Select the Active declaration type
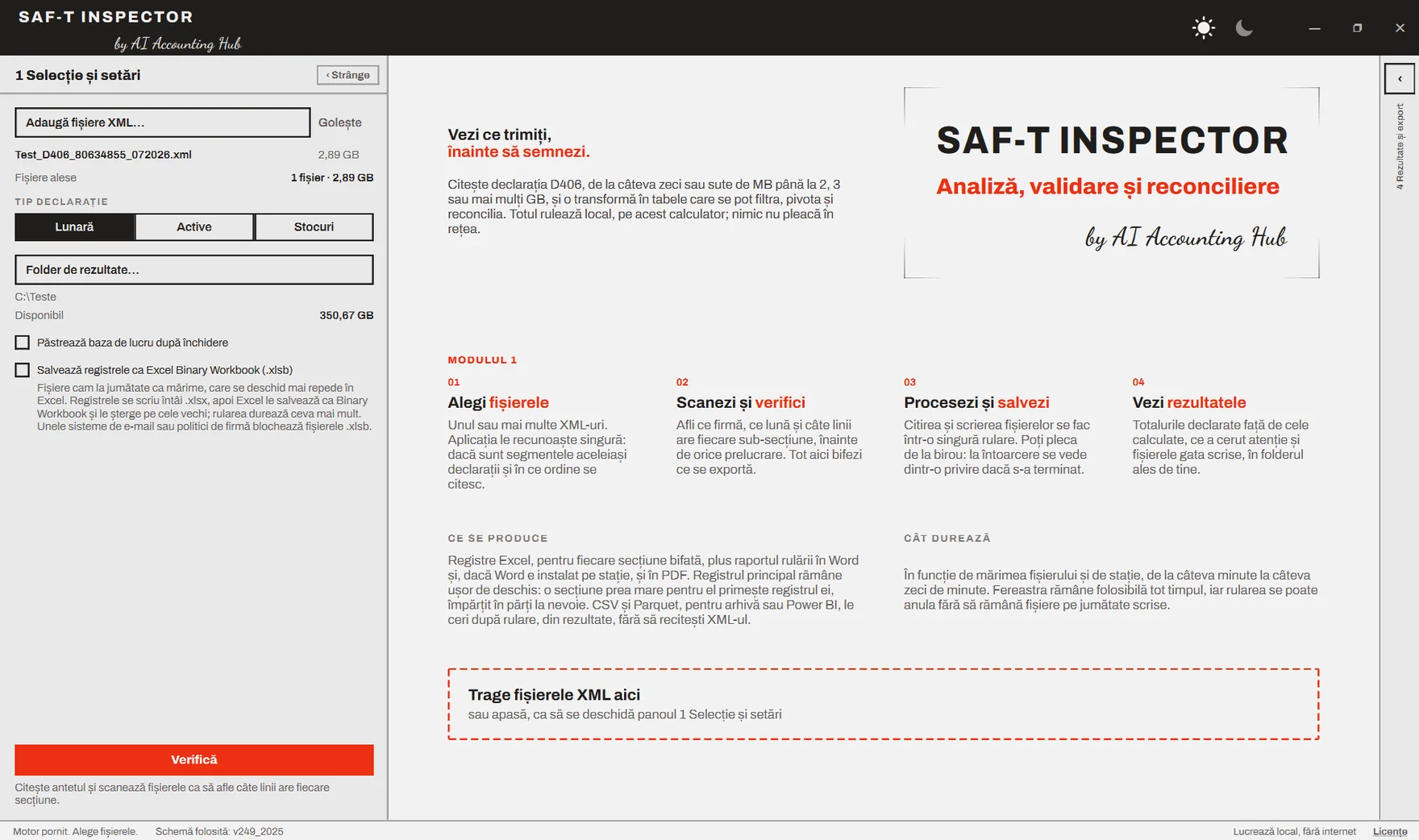 (x=194, y=227)
